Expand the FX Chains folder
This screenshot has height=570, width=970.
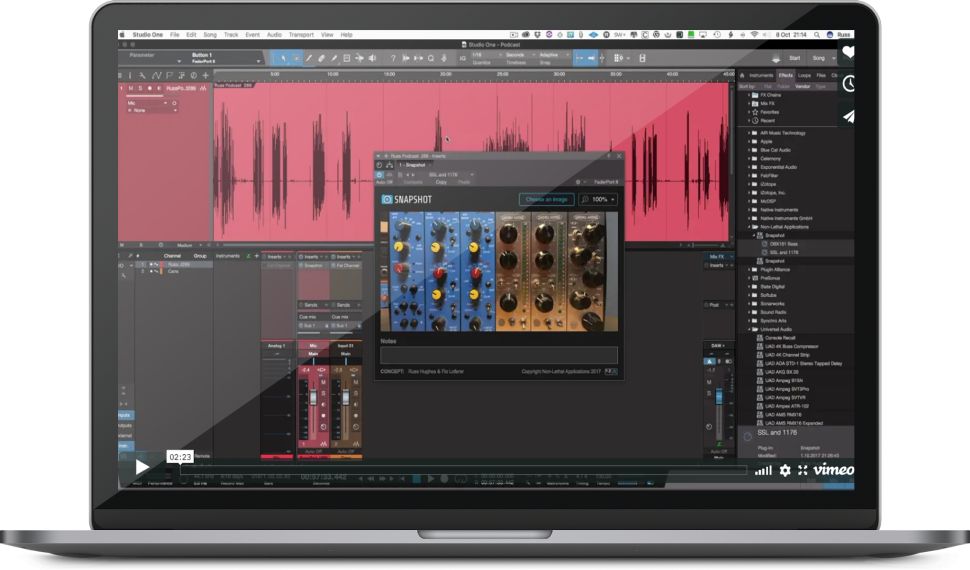(x=749, y=95)
